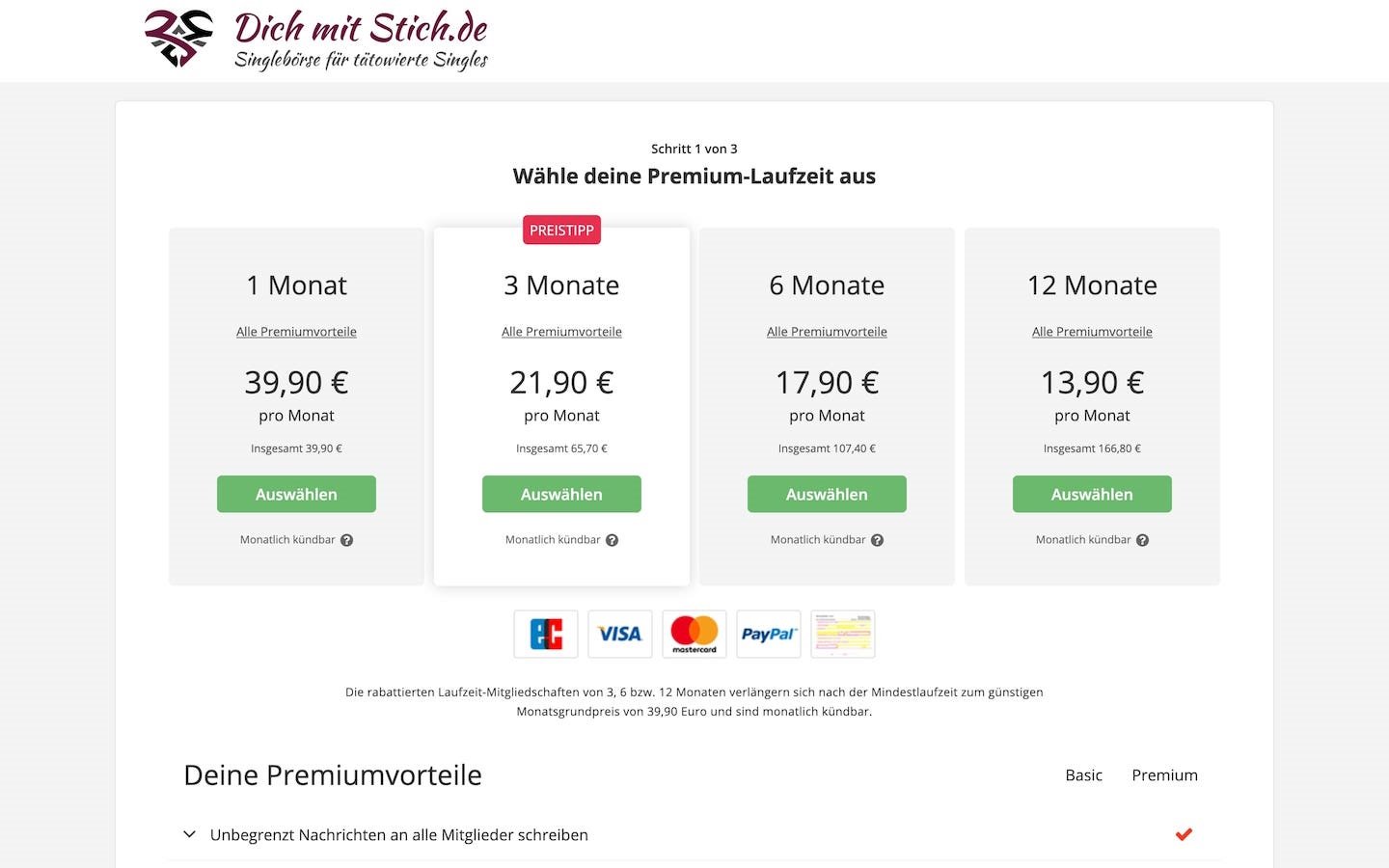Click the EC card payment icon
1389x868 pixels.
coord(546,634)
